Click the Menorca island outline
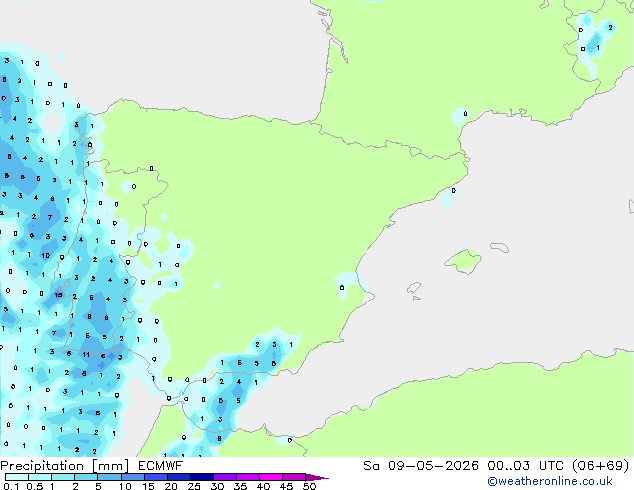 (499, 247)
